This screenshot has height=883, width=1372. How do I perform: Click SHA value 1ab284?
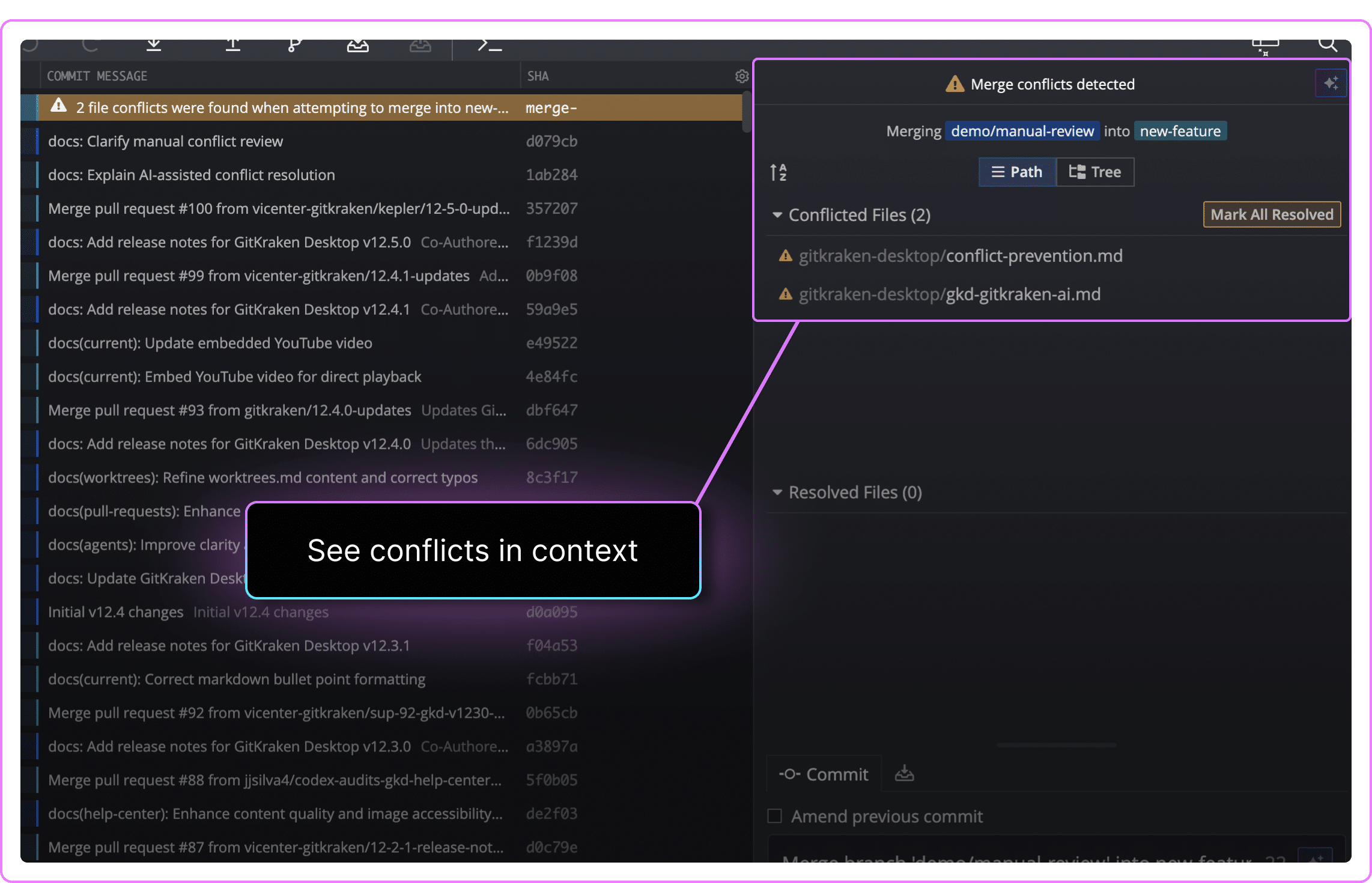(551, 175)
